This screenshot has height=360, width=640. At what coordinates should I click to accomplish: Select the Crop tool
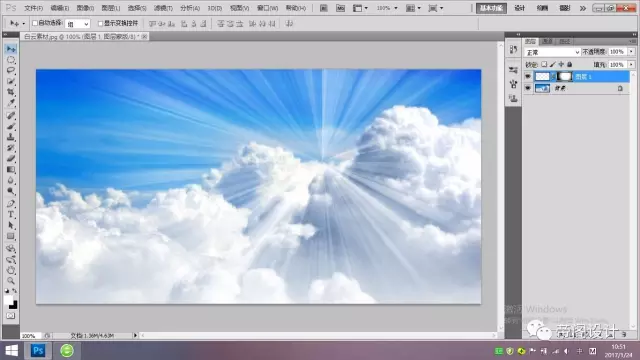(11, 92)
